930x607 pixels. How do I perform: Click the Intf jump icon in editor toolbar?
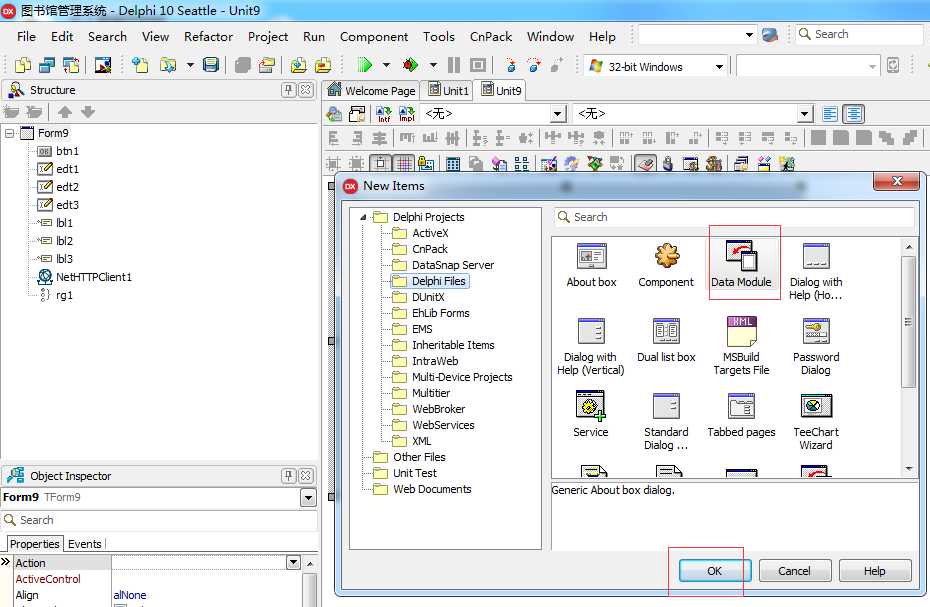coord(384,114)
